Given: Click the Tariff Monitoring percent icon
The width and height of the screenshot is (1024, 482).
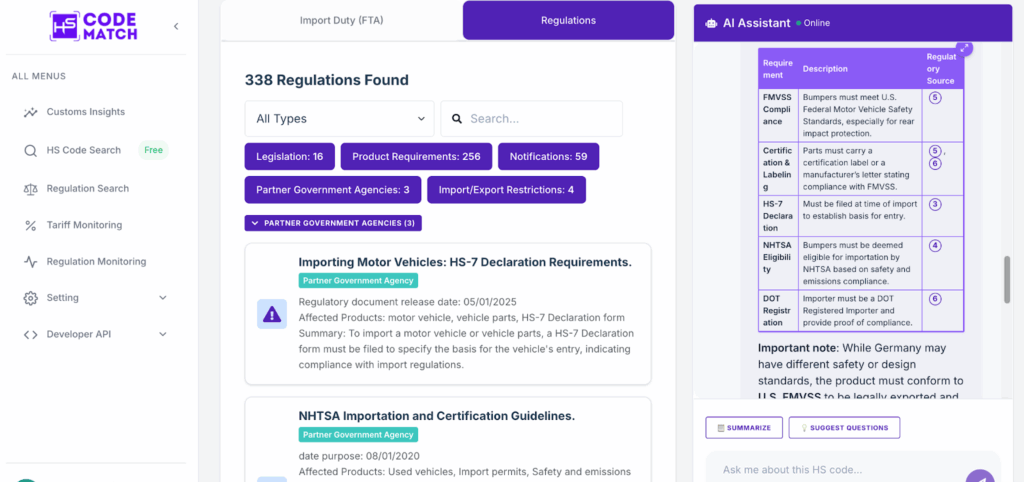Looking at the screenshot, I should (x=30, y=225).
